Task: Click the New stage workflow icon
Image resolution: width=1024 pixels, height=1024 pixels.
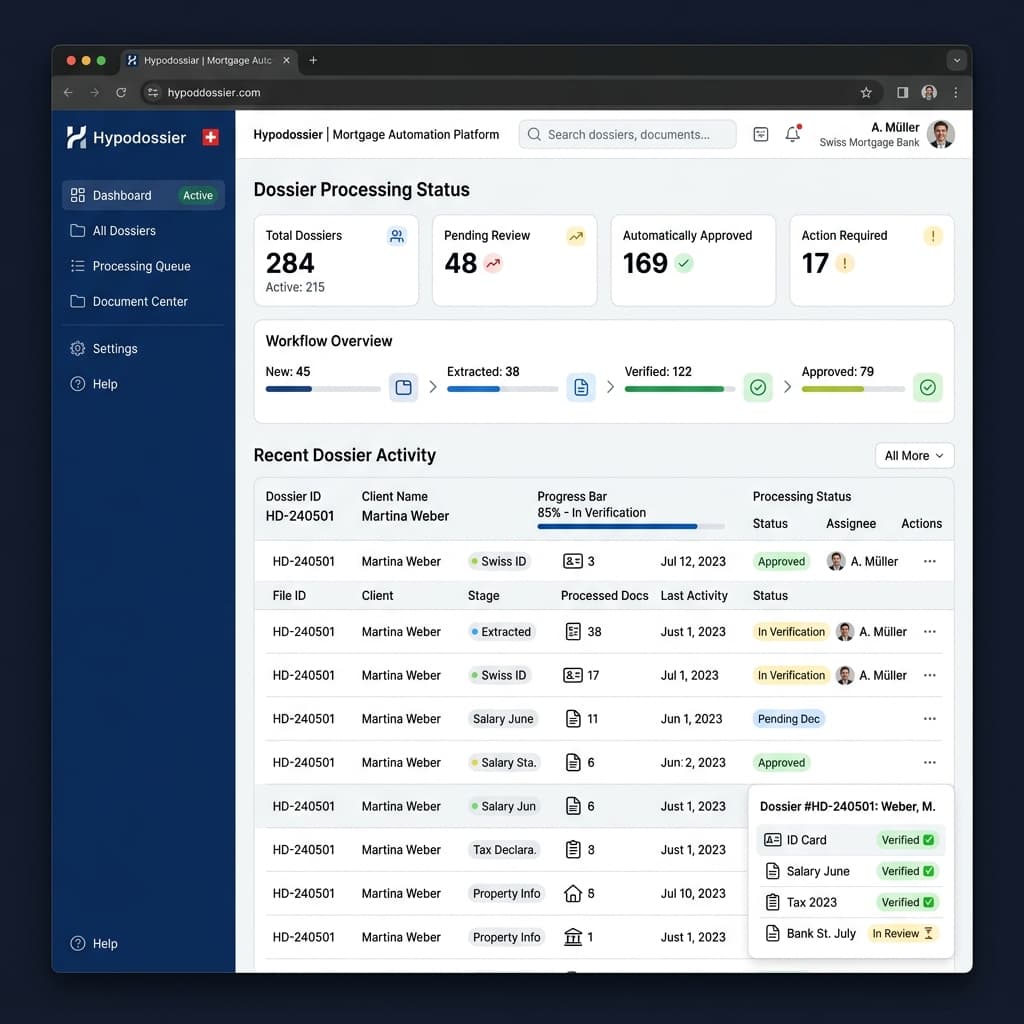Action: 403,388
